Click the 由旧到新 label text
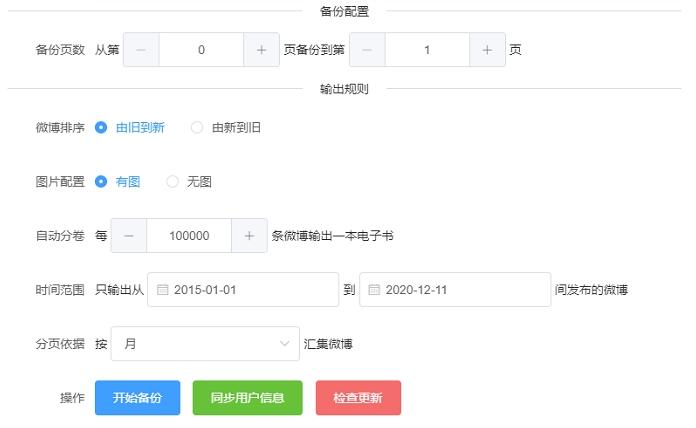 pos(140,128)
